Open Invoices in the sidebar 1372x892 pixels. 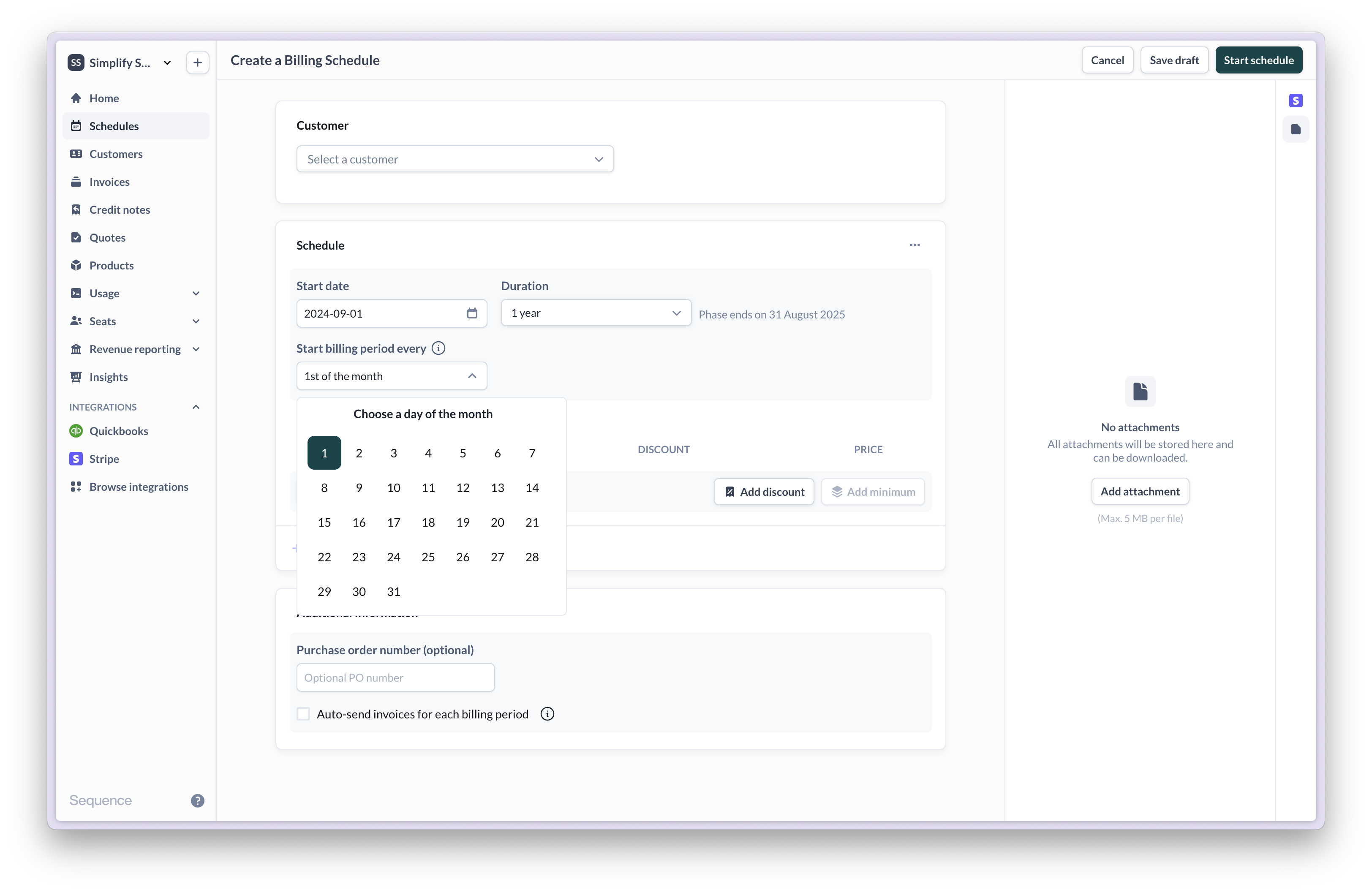(x=136, y=182)
